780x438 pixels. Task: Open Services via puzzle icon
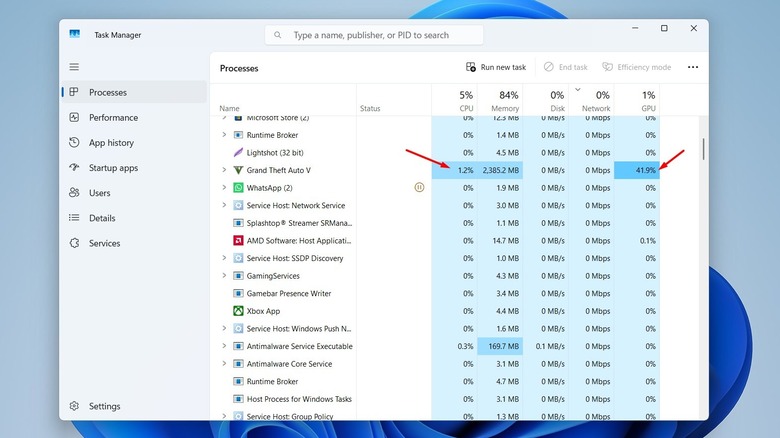click(75, 243)
